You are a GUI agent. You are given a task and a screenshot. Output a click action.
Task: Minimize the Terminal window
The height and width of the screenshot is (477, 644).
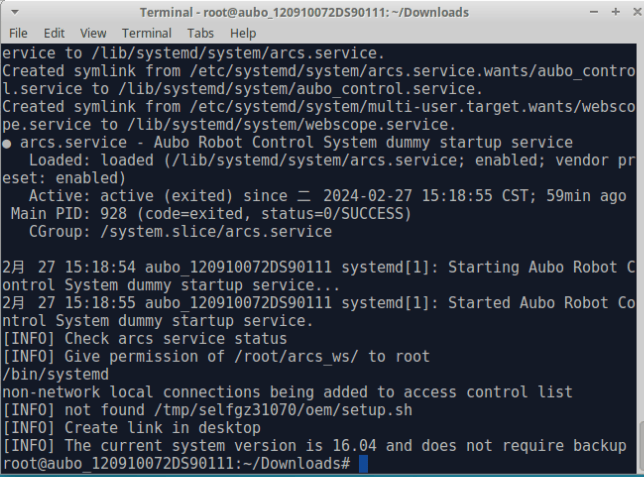pos(594,12)
